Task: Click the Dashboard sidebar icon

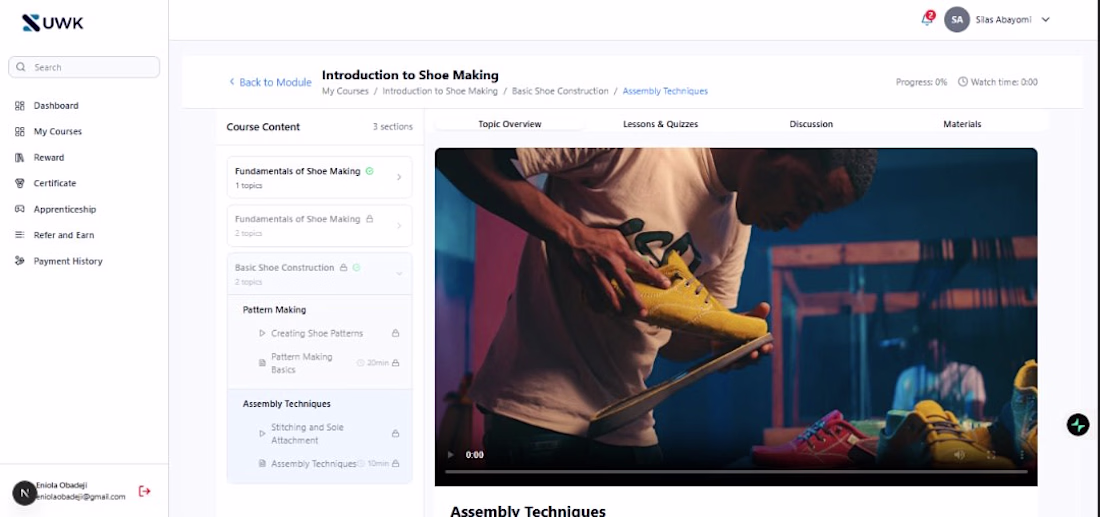Action: (x=20, y=106)
